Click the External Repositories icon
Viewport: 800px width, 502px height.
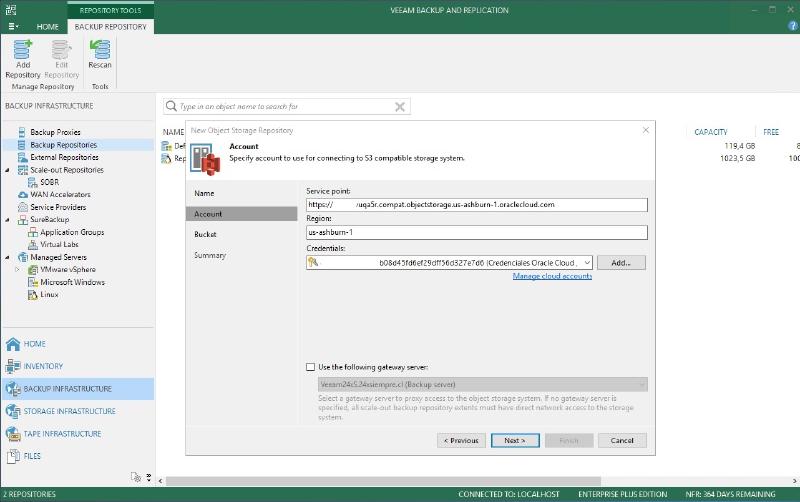[x=22, y=157]
